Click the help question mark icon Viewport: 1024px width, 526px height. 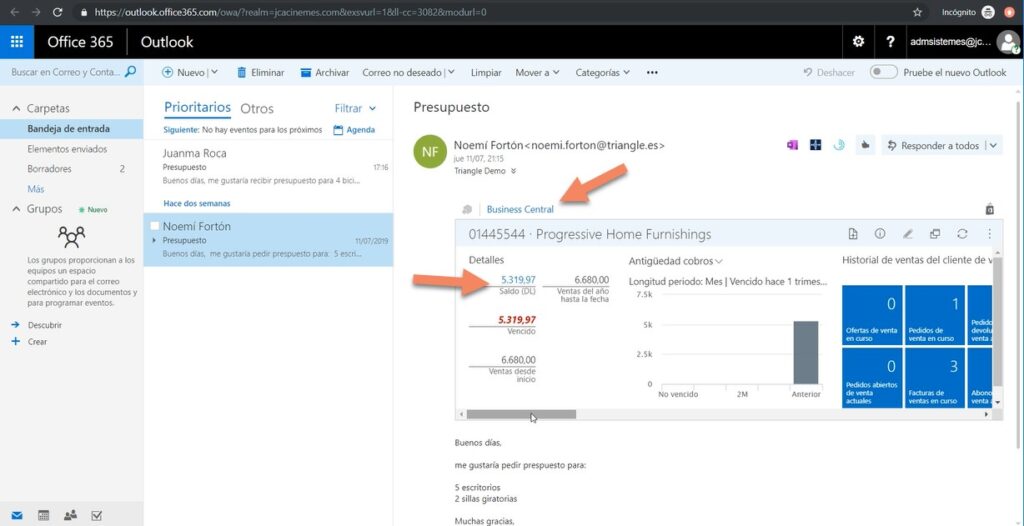tap(889, 42)
